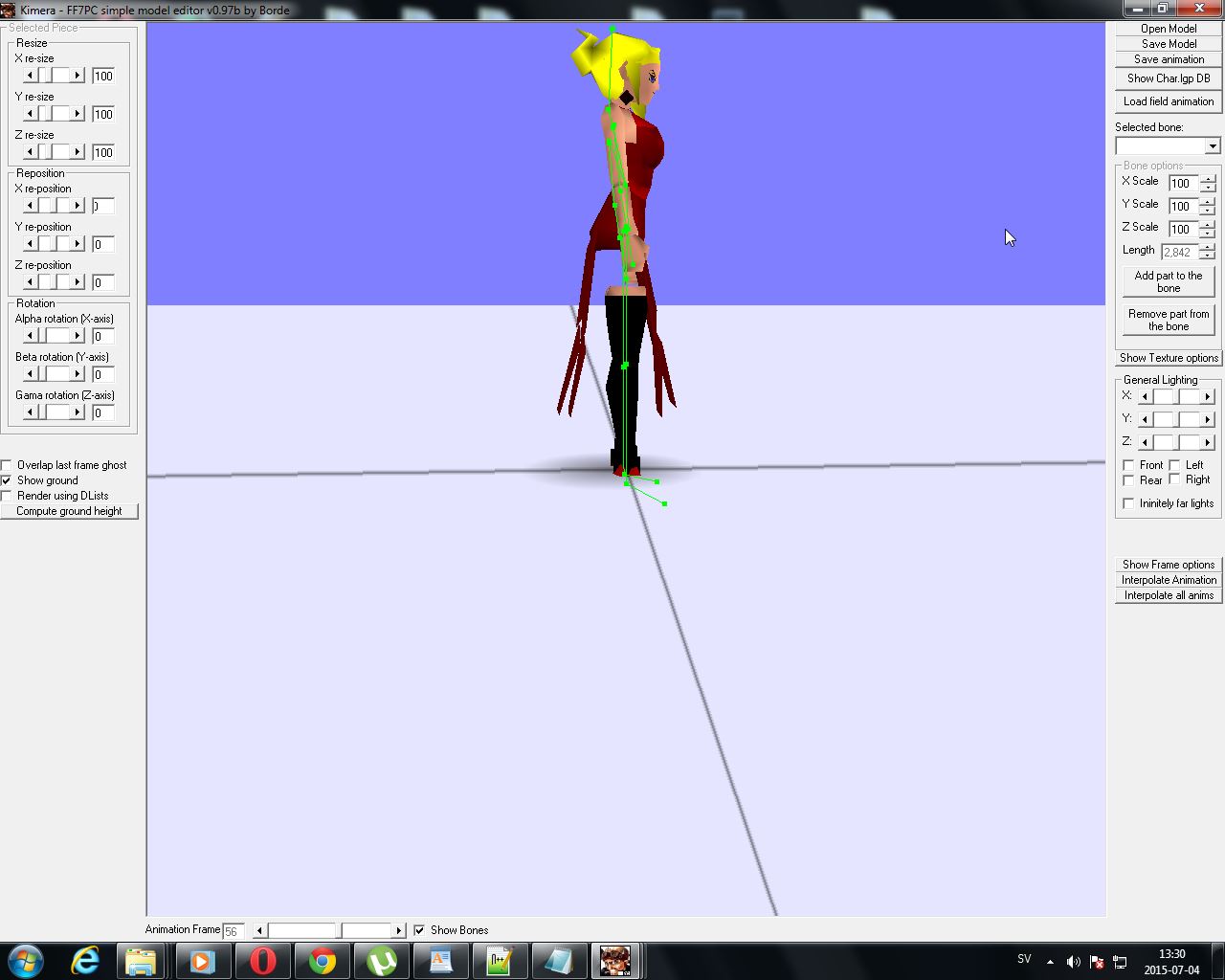1225x980 pixels.
Task: Open network tray icon
Action: point(1120,962)
